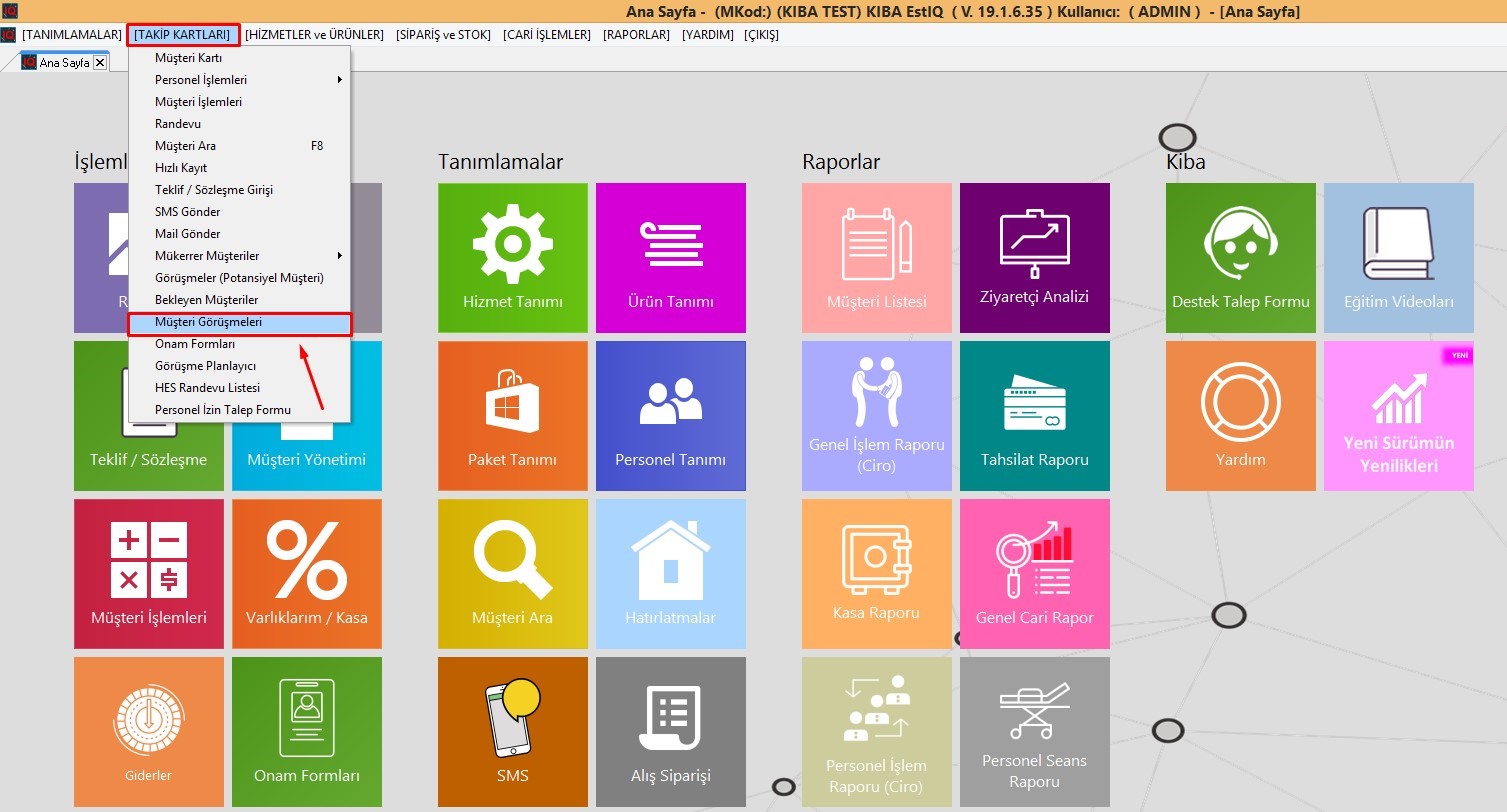
Task: Launch the Müşteri Ara magnifier tile
Action: pyautogui.click(x=512, y=573)
